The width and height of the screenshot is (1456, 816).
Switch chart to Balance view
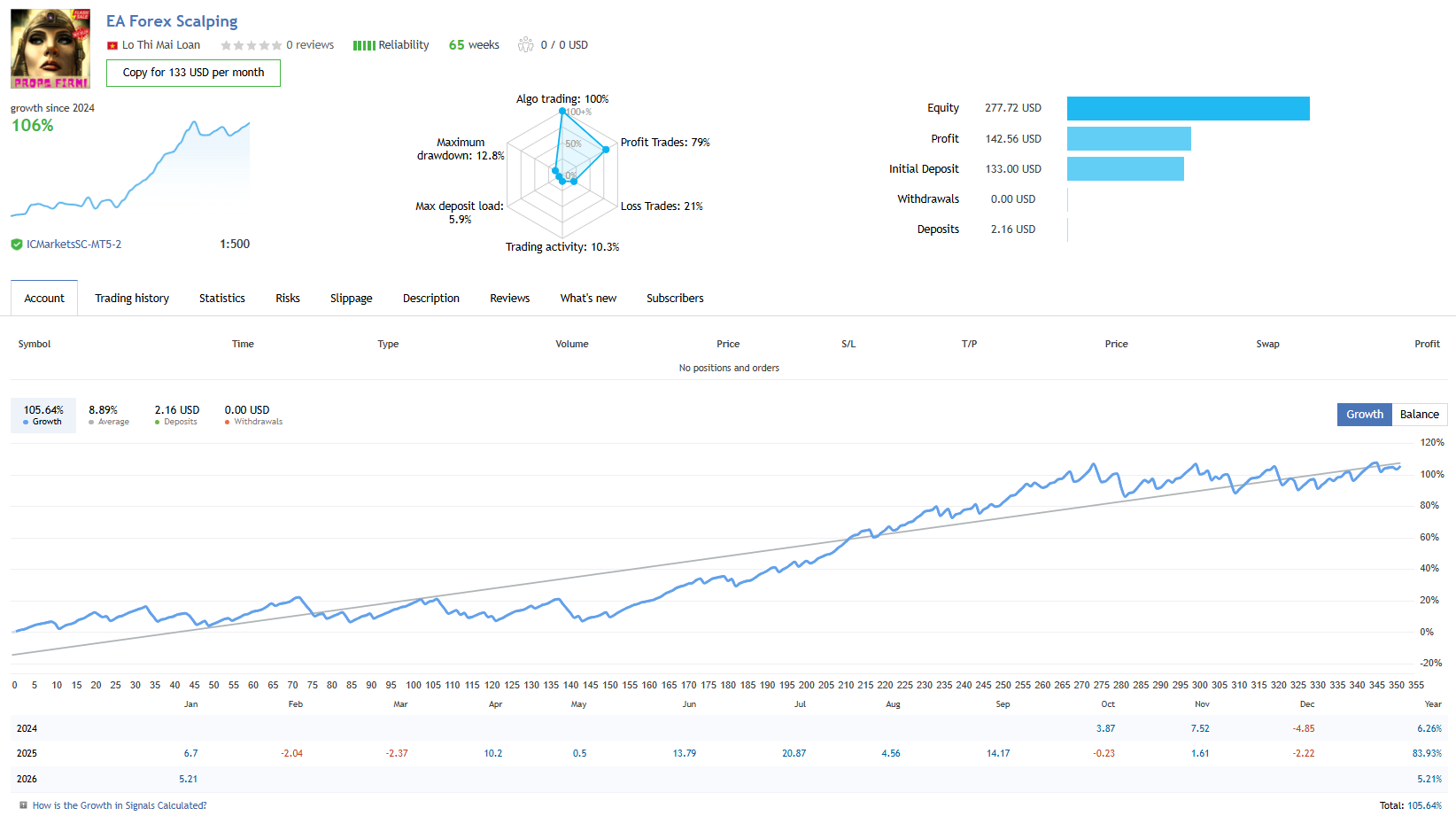[1419, 415]
